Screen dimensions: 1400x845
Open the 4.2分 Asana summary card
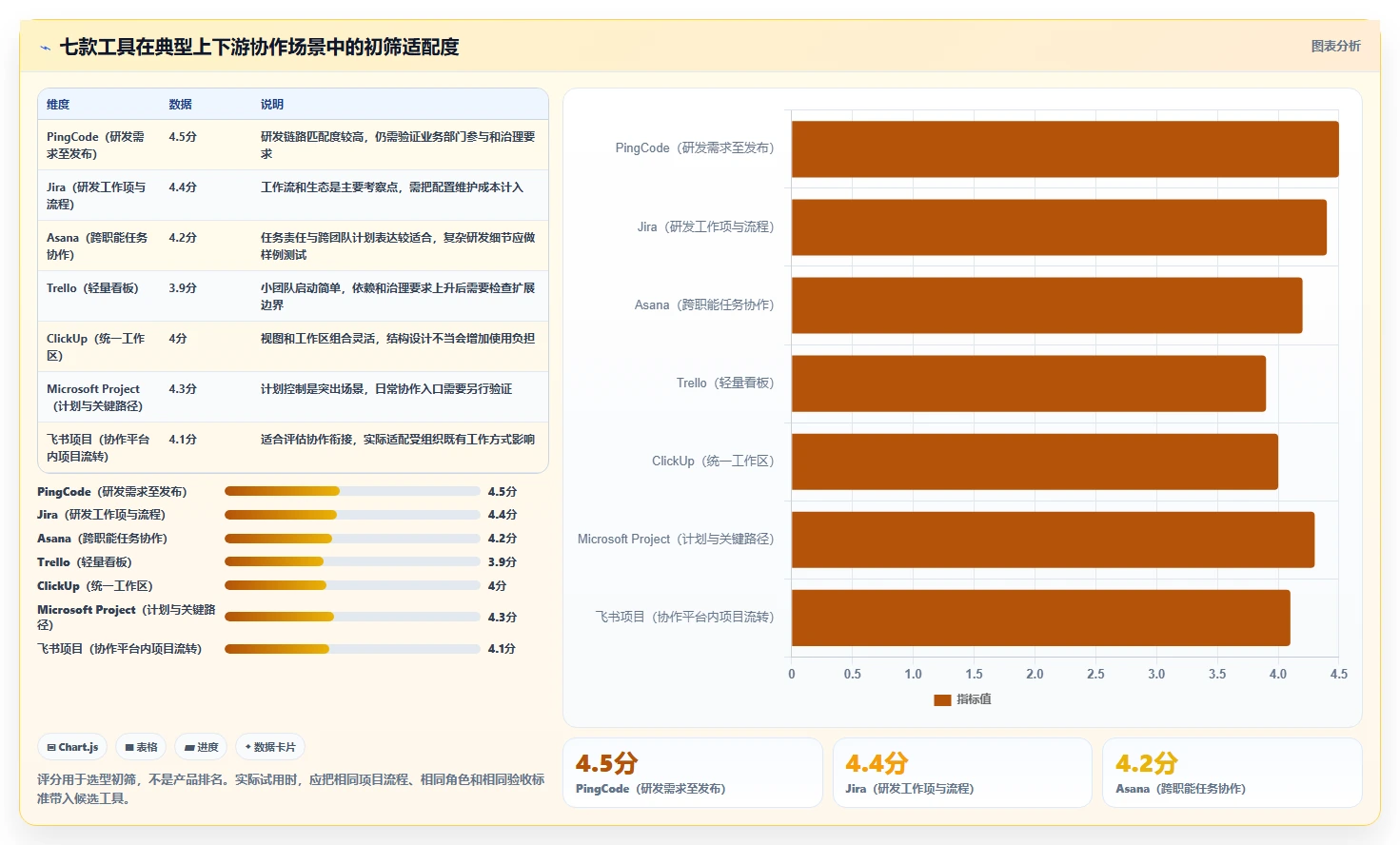(x=1232, y=773)
